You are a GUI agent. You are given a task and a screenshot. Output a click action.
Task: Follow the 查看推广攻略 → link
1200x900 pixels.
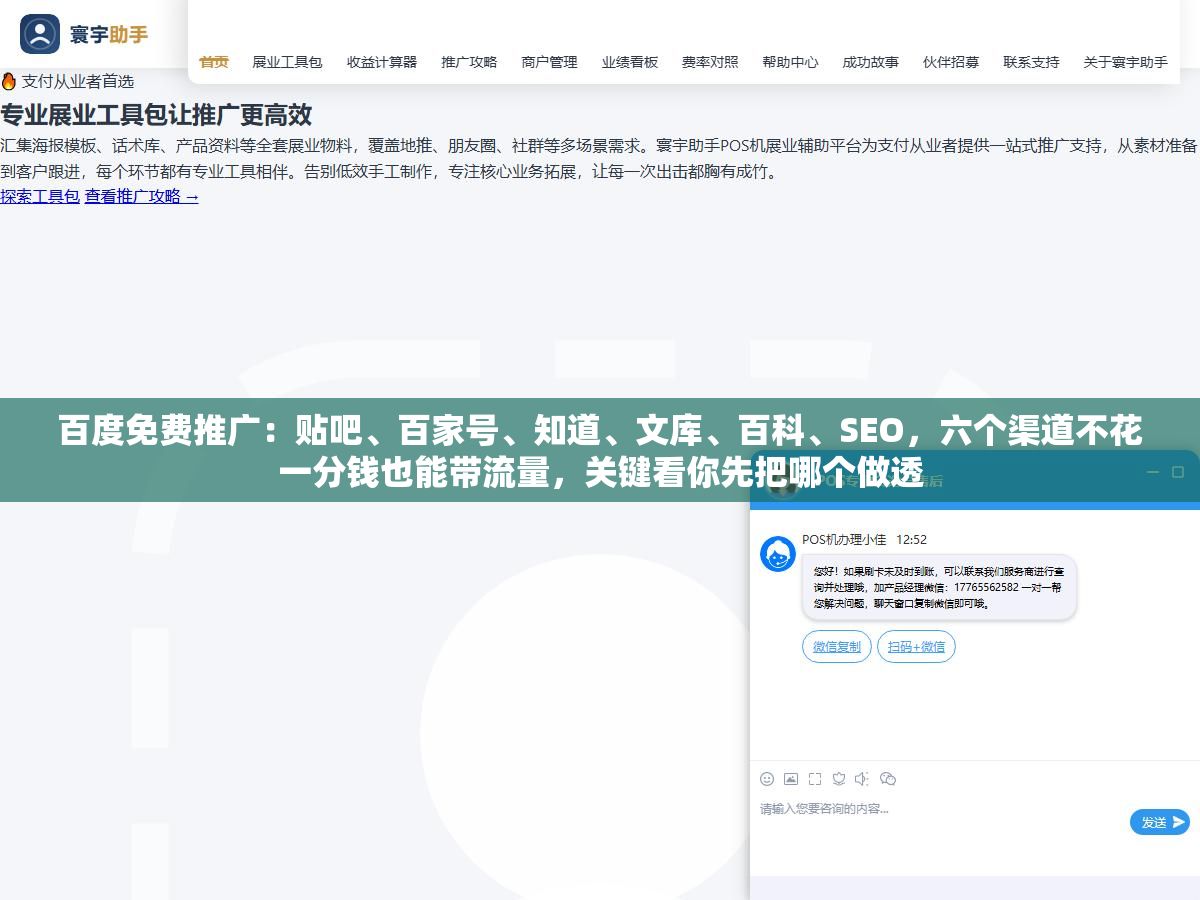(142, 197)
